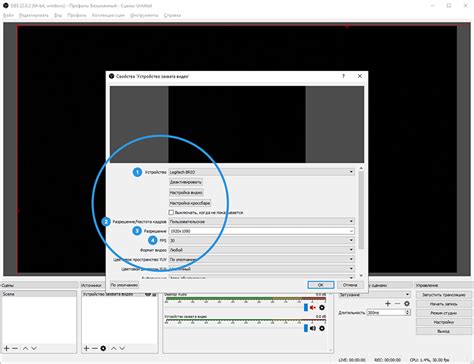Add a scene transition with the plus icon
474x364 pixels.
tap(388, 303)
